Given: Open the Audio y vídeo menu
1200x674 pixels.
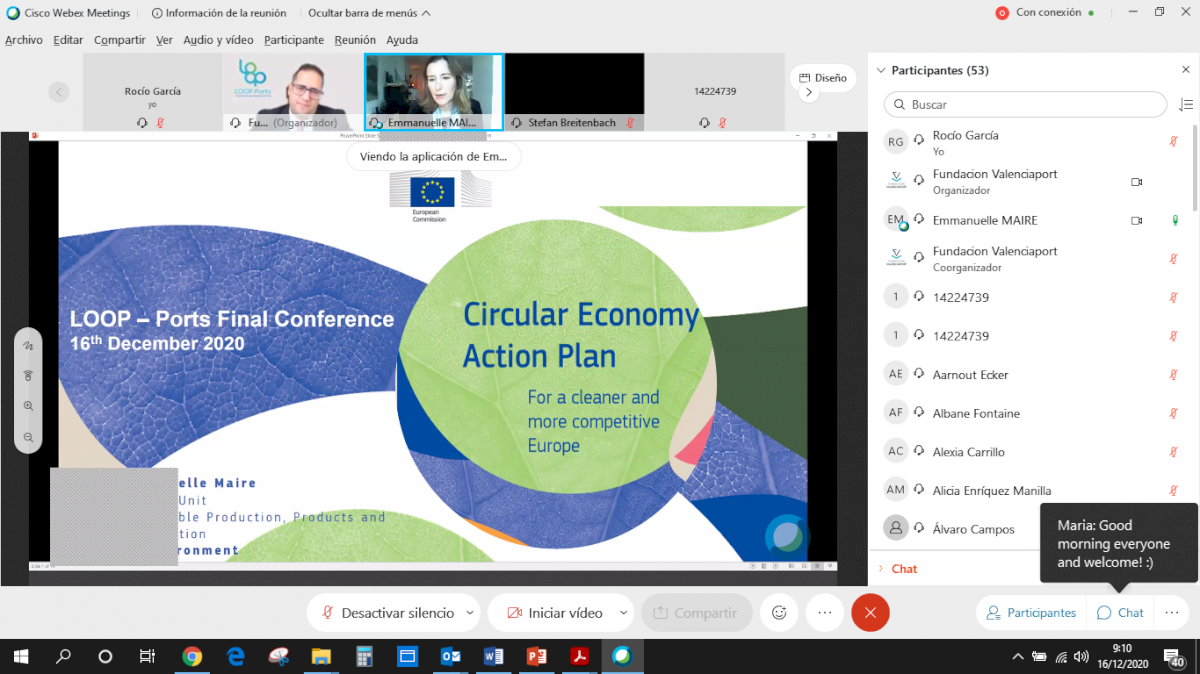Looking at the screenshot, I should [x=218, y=40].
